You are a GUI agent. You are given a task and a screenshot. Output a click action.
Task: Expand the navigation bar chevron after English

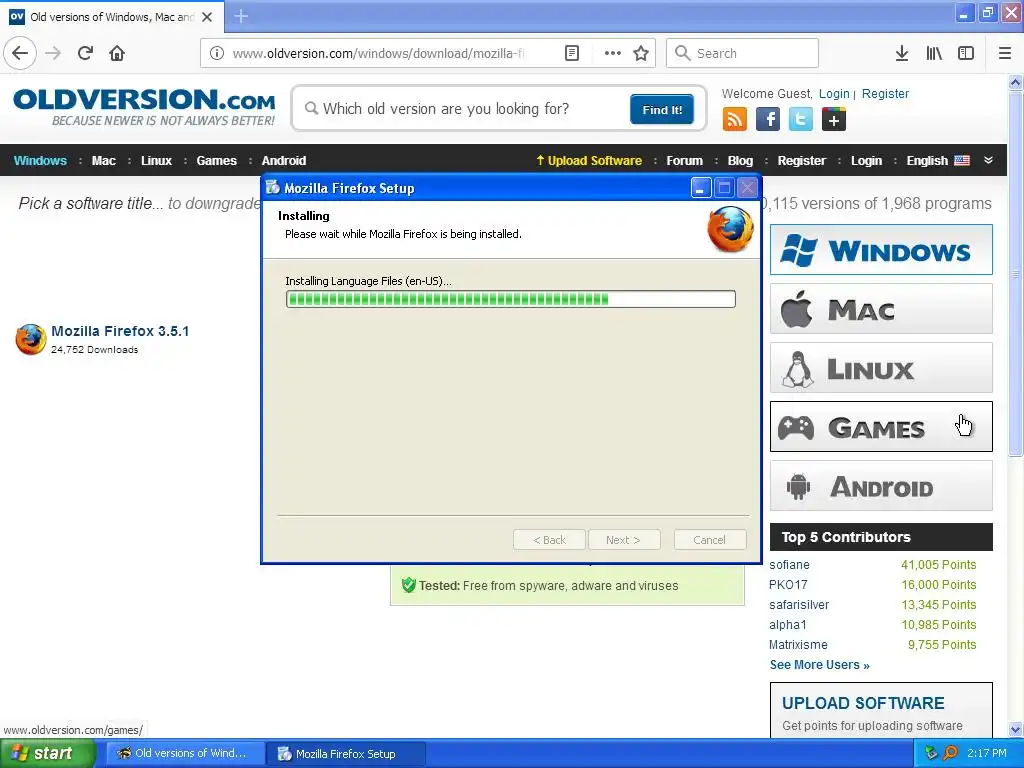click(x=988, y=161)
